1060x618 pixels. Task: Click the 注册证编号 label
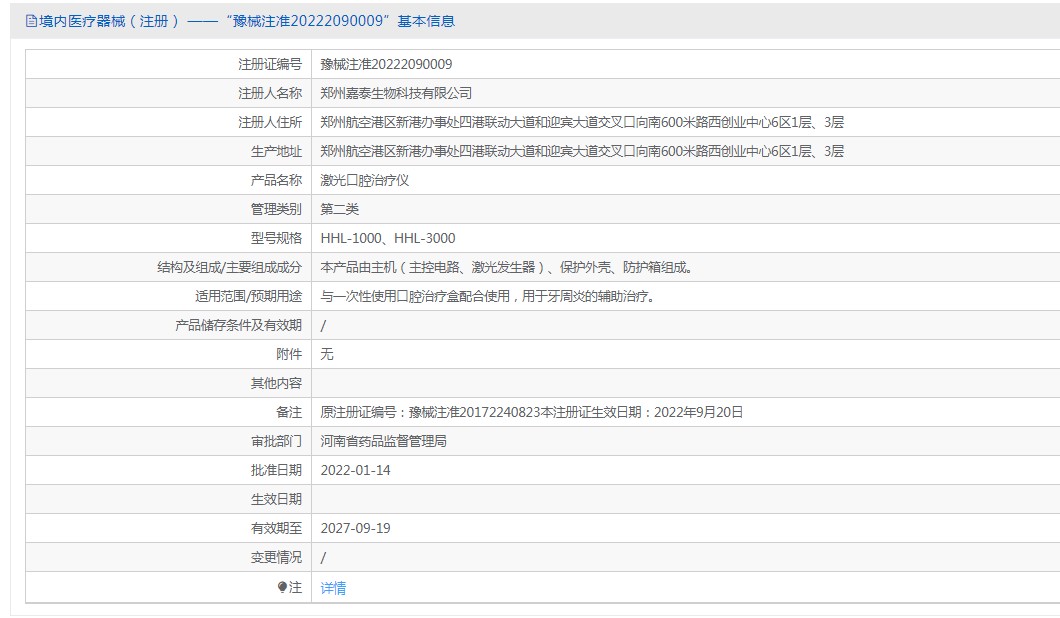click(270, 64)
